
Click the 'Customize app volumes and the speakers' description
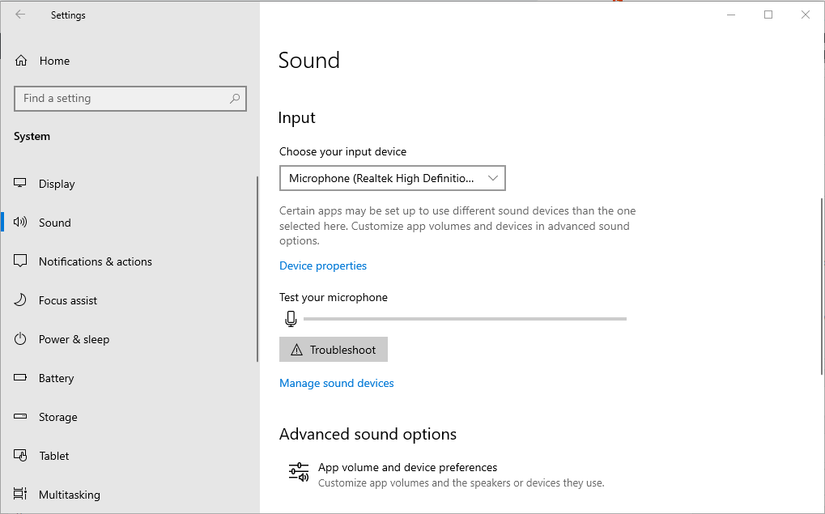[x=461, y=483]
